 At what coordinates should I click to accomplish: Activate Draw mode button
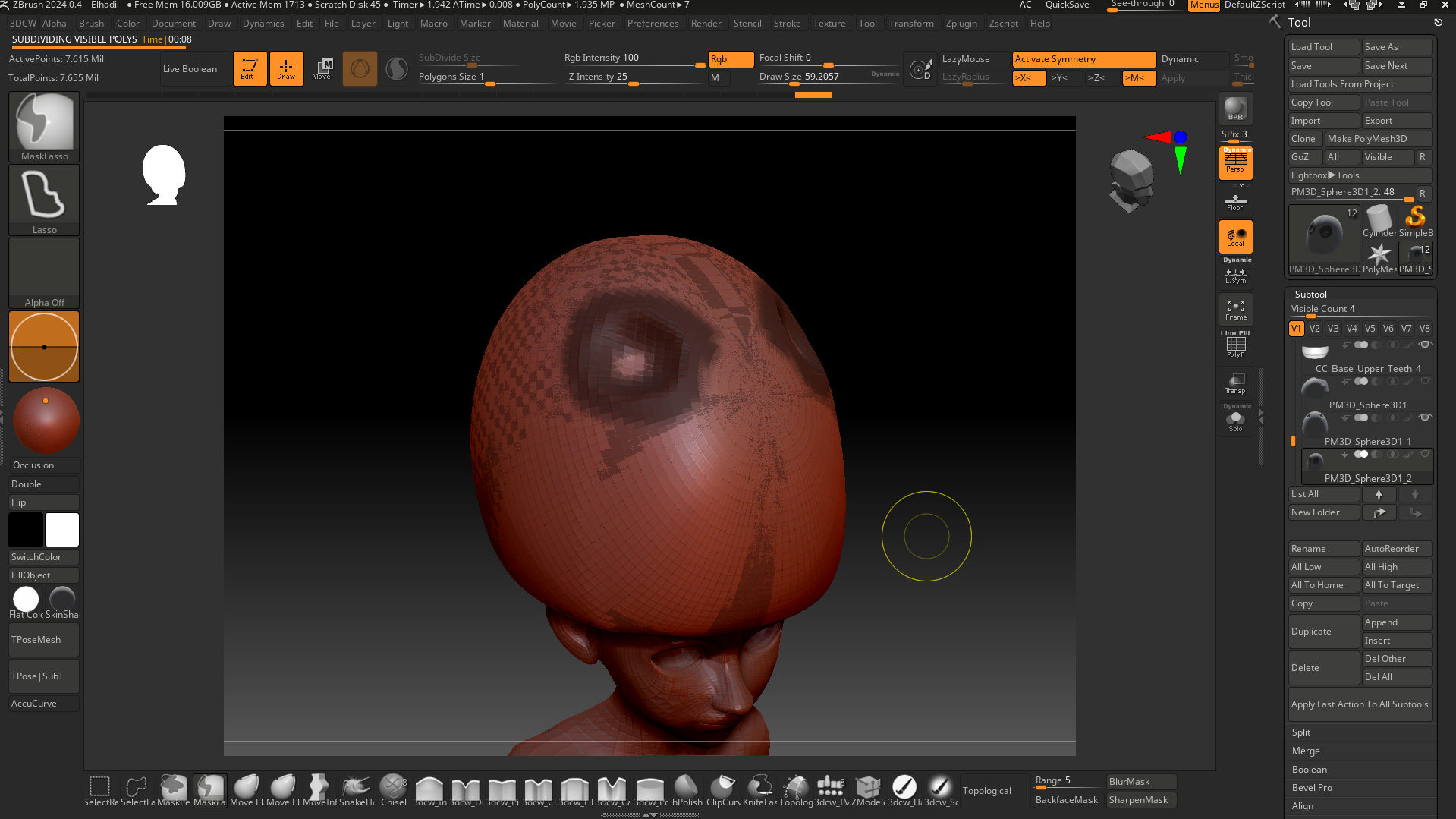pos(286,68)
